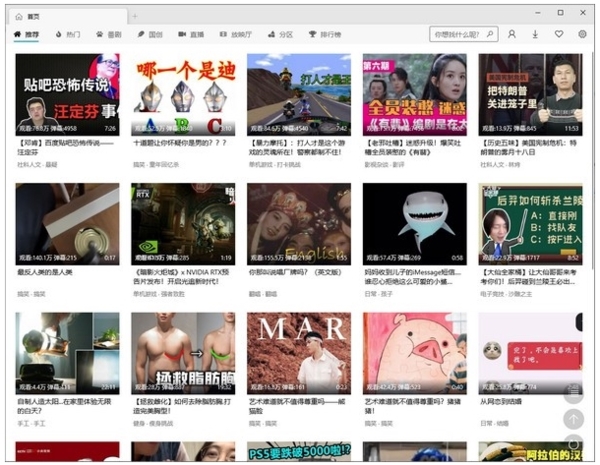
Task: Open the downloads icon in toolbar
Action: coord(535,34)
